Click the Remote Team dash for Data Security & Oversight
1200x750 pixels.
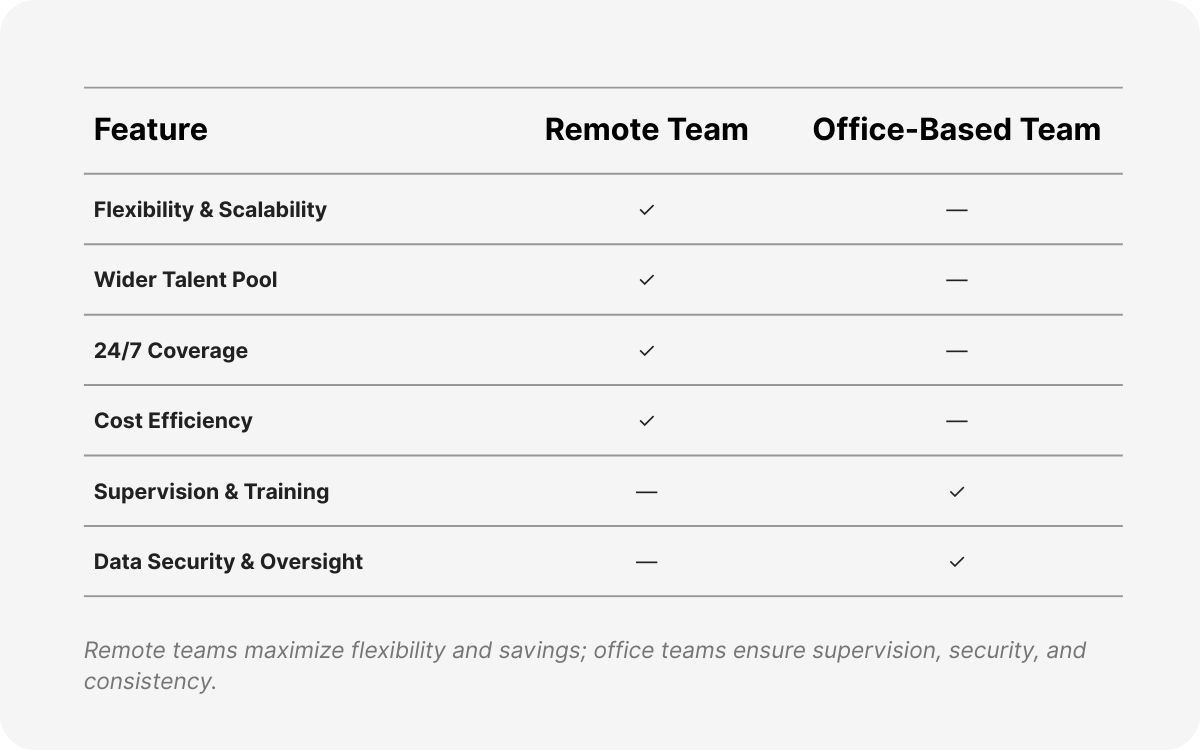646,562
